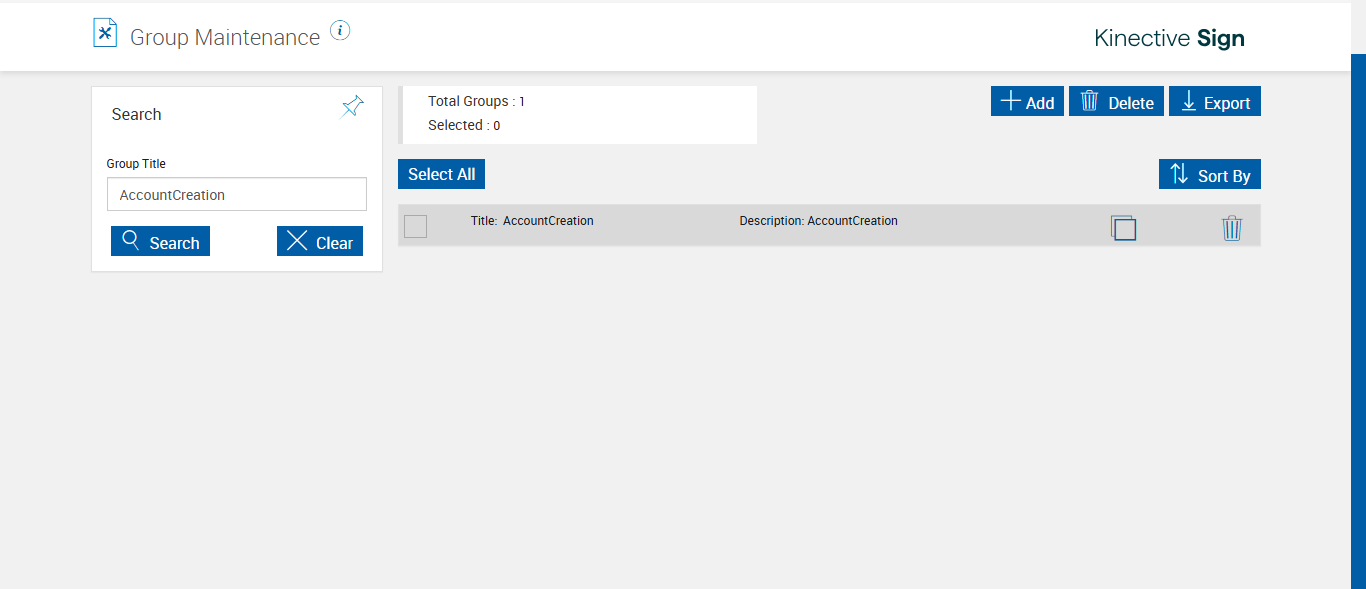Click the 'Search' panel heading
1366x589 pixels.
coord(136,114)
